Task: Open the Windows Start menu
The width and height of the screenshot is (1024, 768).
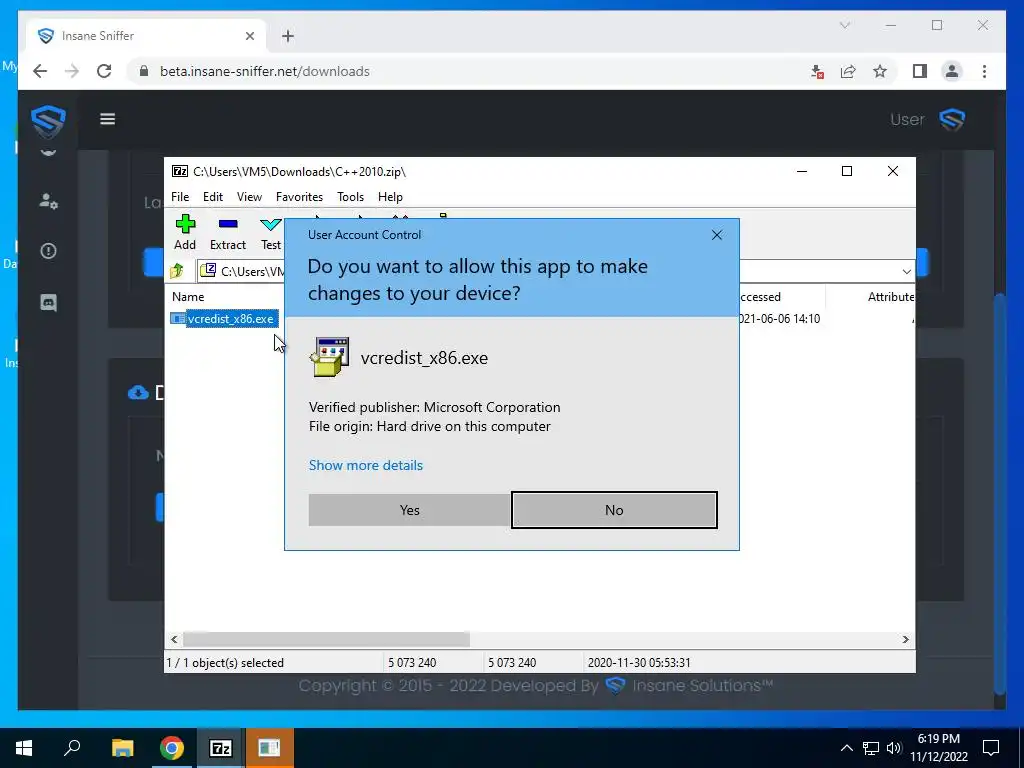Action: (x=24, y=748)
